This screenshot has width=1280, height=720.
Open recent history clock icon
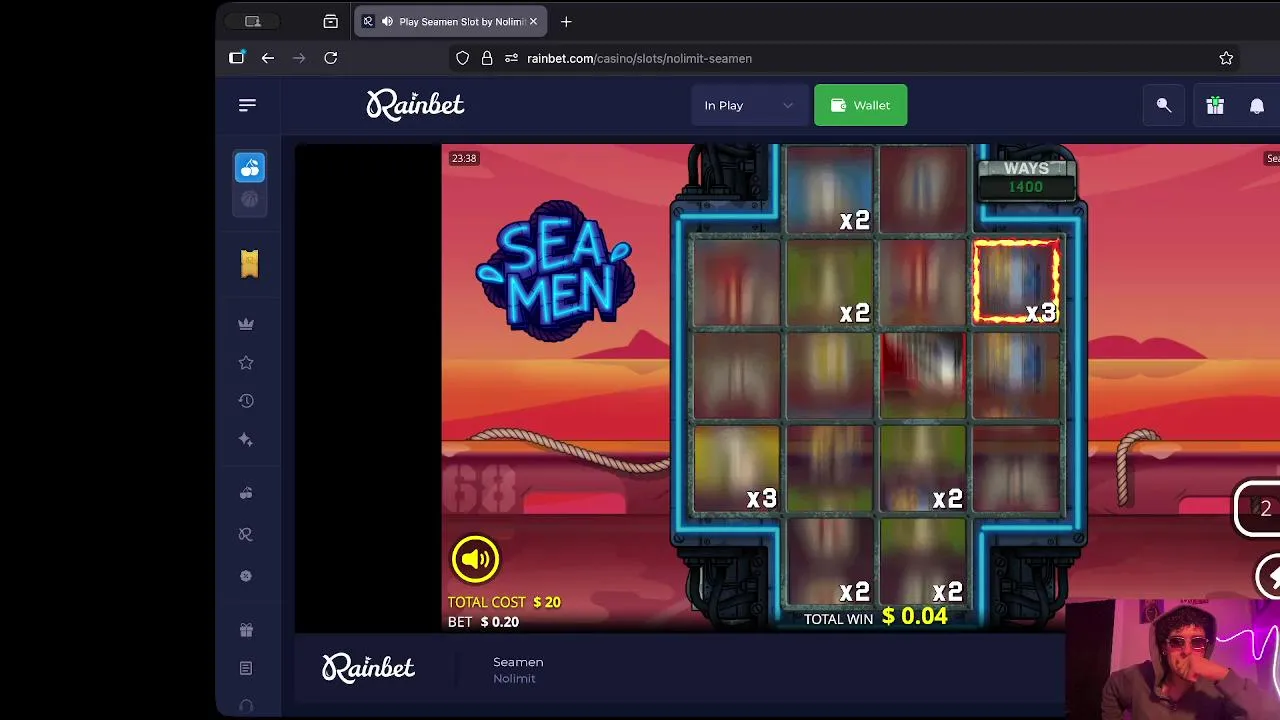(246, 401)
